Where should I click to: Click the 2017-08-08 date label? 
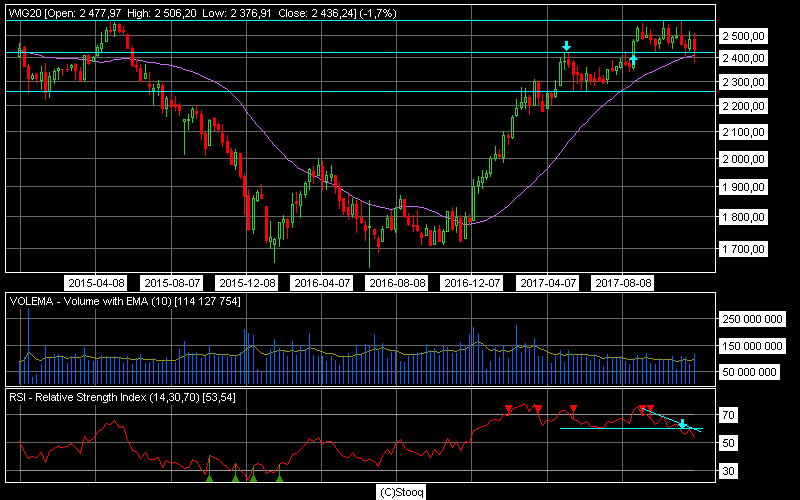623,283
